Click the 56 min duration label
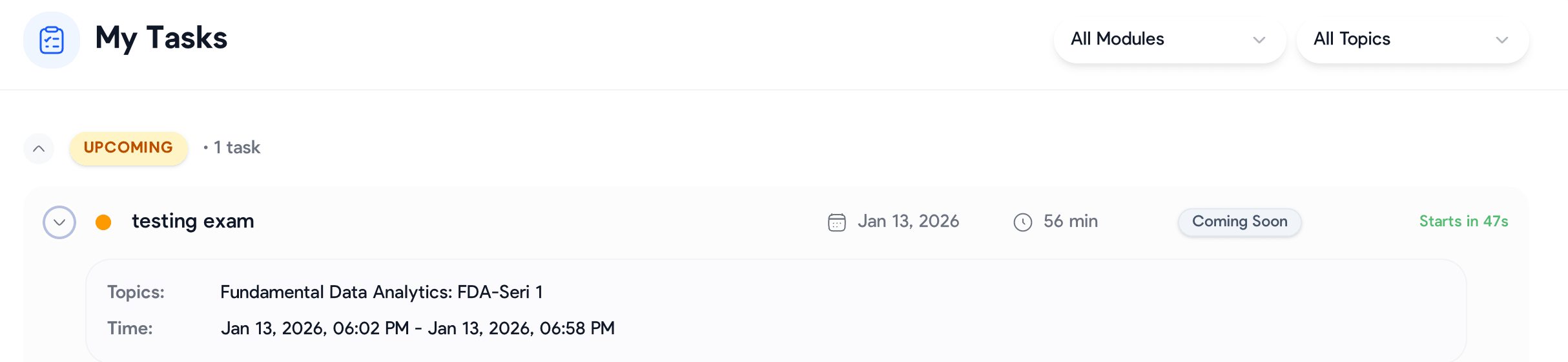The height and width of the screenshot is (362, 1568). (1070, 222)
